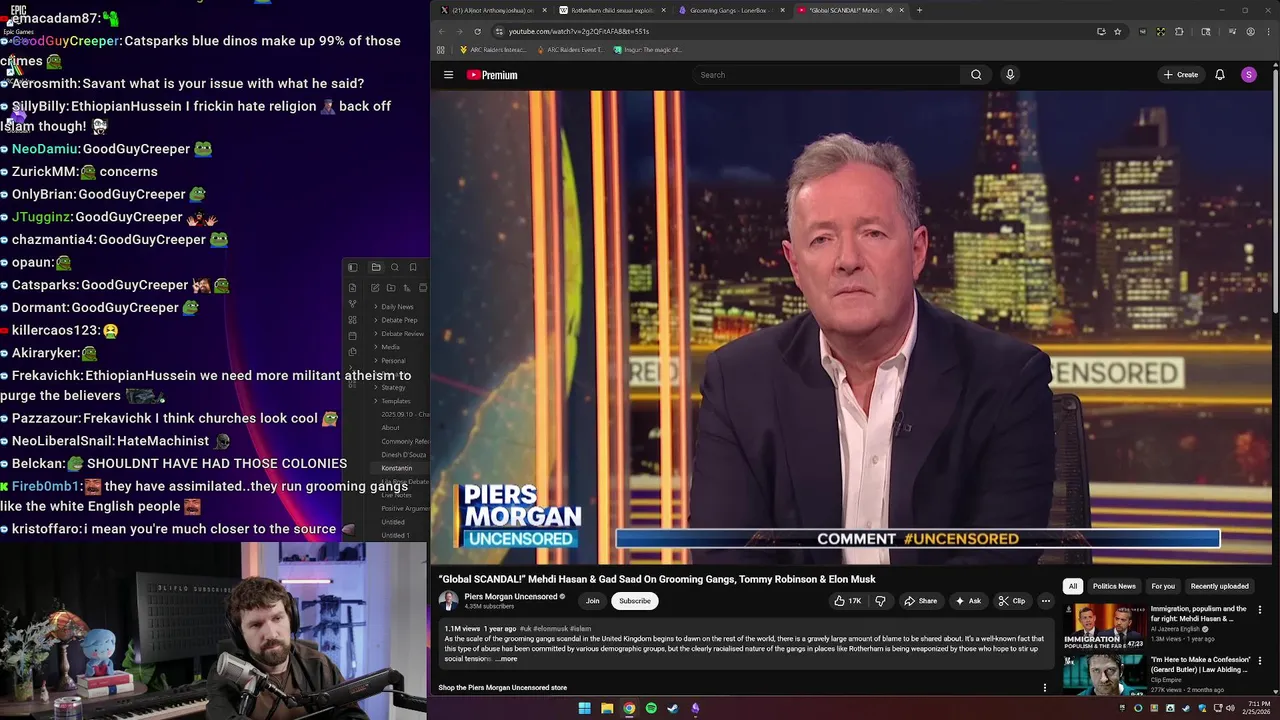
Task: Expand Debate Review folder in Obsidian
Action: click(x=402, y=334)
